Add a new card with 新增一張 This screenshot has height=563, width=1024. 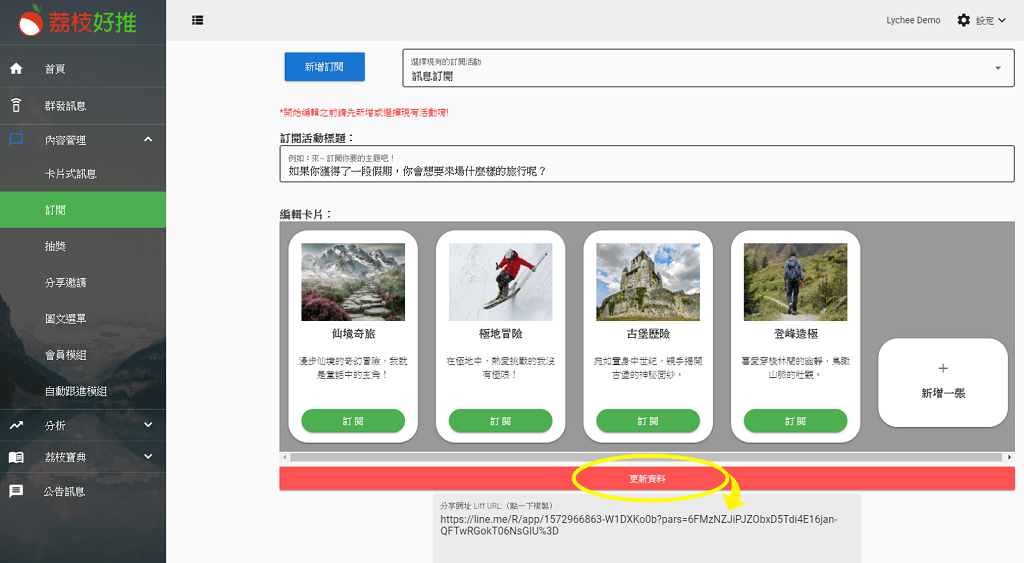pyautogui.click(x=942, y=383)
